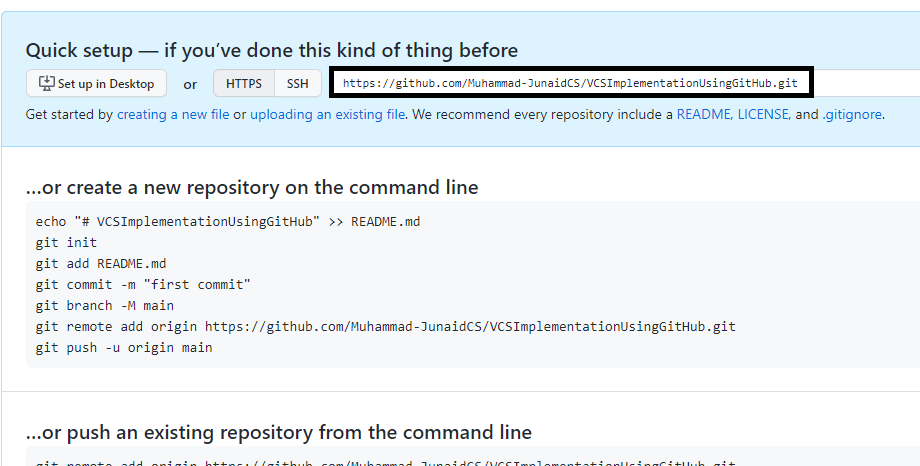Click the Set up in Desktop label
The width and height of the screenshot is (920, 466).
click(x=106, y=84)
